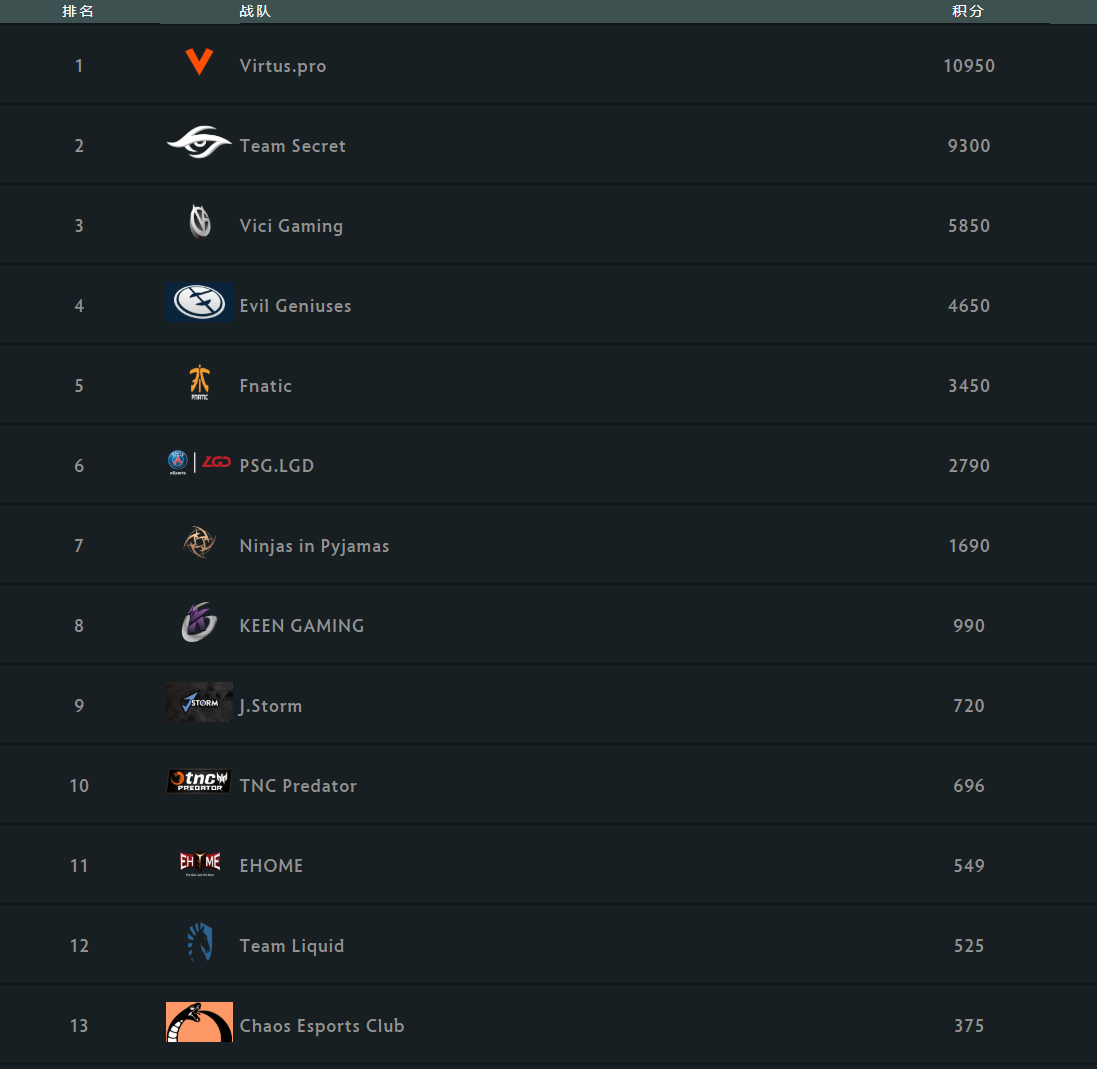Click the Chaos Esports Club snake logo
Screen dimensions: 1097x1069
click(x=199, y=1022)
